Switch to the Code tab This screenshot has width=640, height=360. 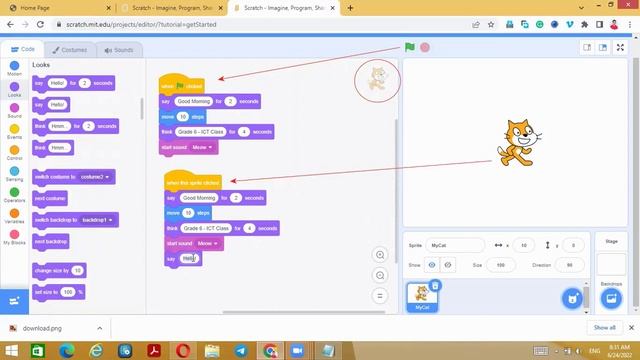[x=22, y=49]
